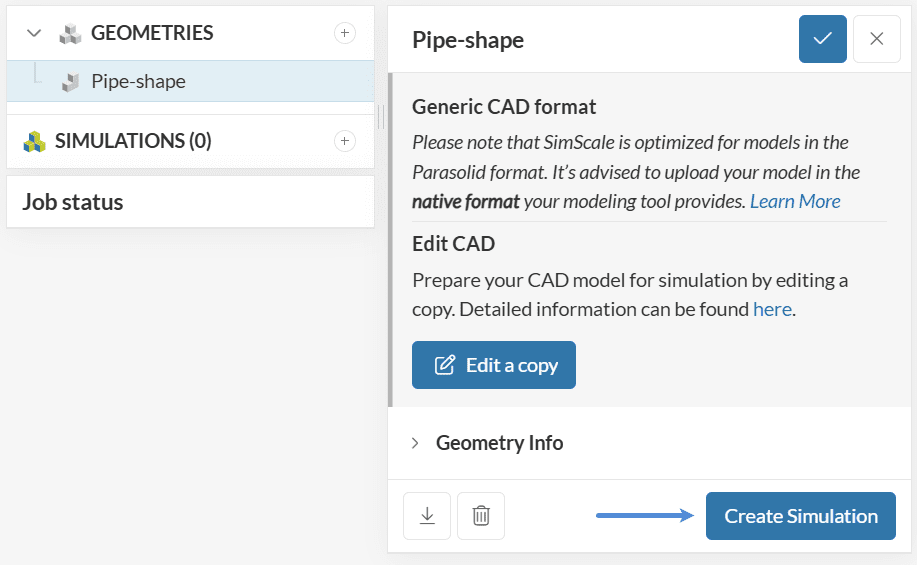This screenshot has width=917, height=565.
Task: Confirm with the blue checkmark button
Action: pyautogui.click(x=823, y=39)
